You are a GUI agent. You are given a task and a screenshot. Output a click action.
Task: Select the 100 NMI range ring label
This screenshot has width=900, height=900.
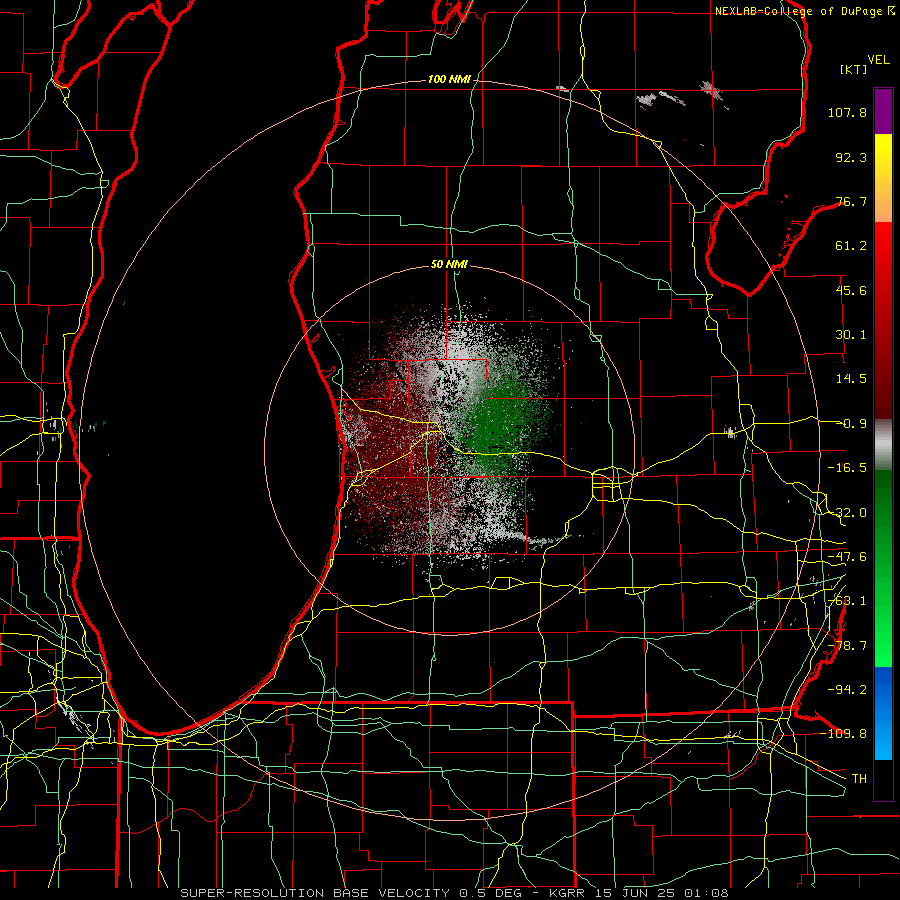click(449, 79)
